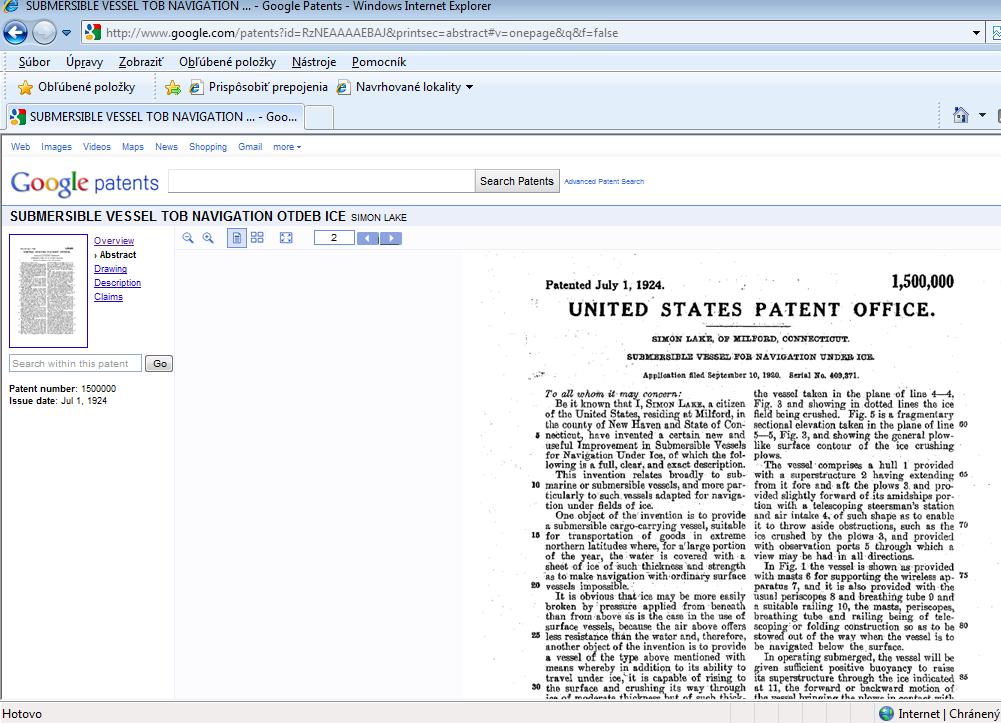Open the Súbor menu
The height and width of the screenshot is (723, 1001).
pyautogui.click(x=34, y=62)
